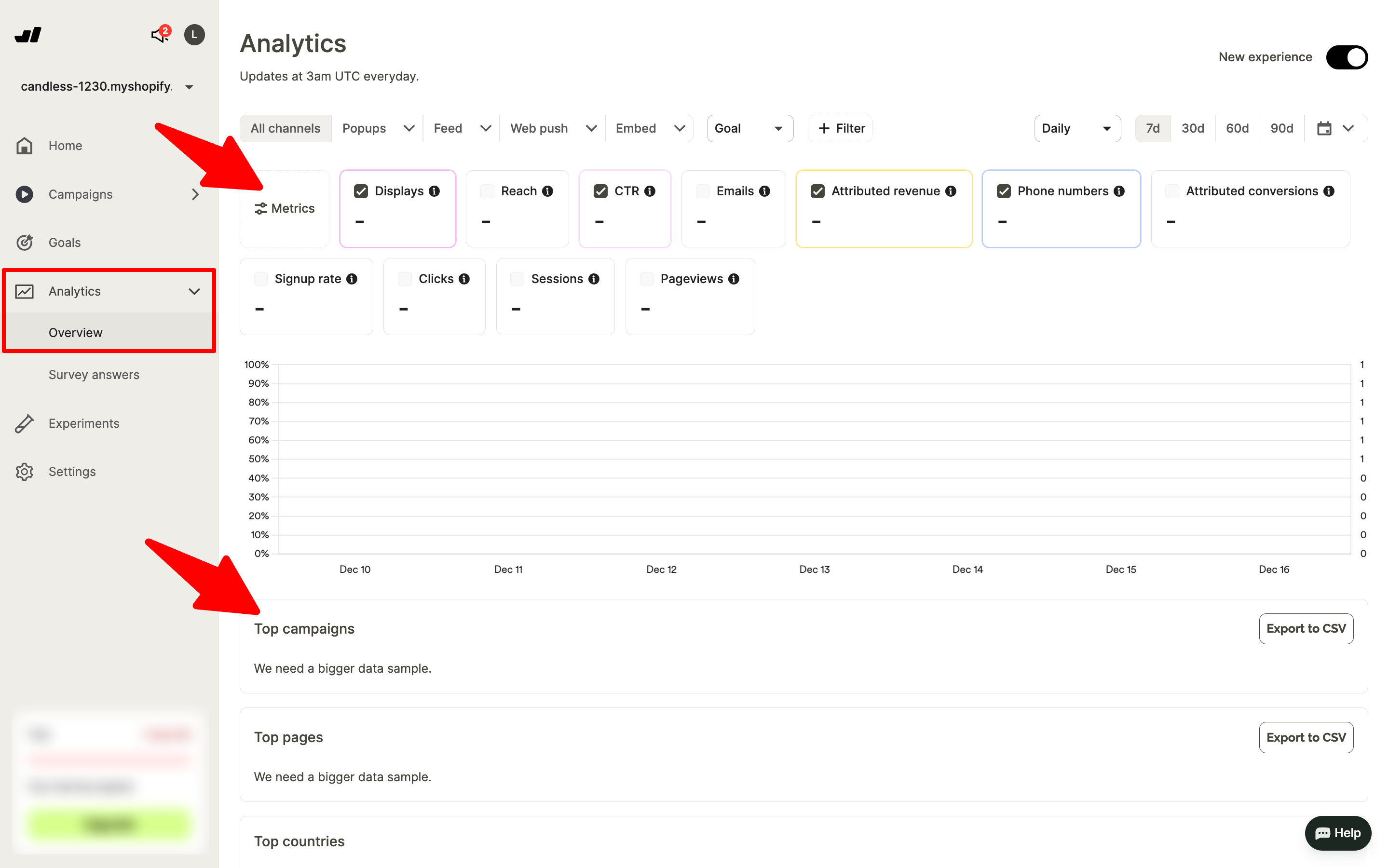1389x868 pixels.
Task: Open the Goal dropdown
Action: click(749, 129)
